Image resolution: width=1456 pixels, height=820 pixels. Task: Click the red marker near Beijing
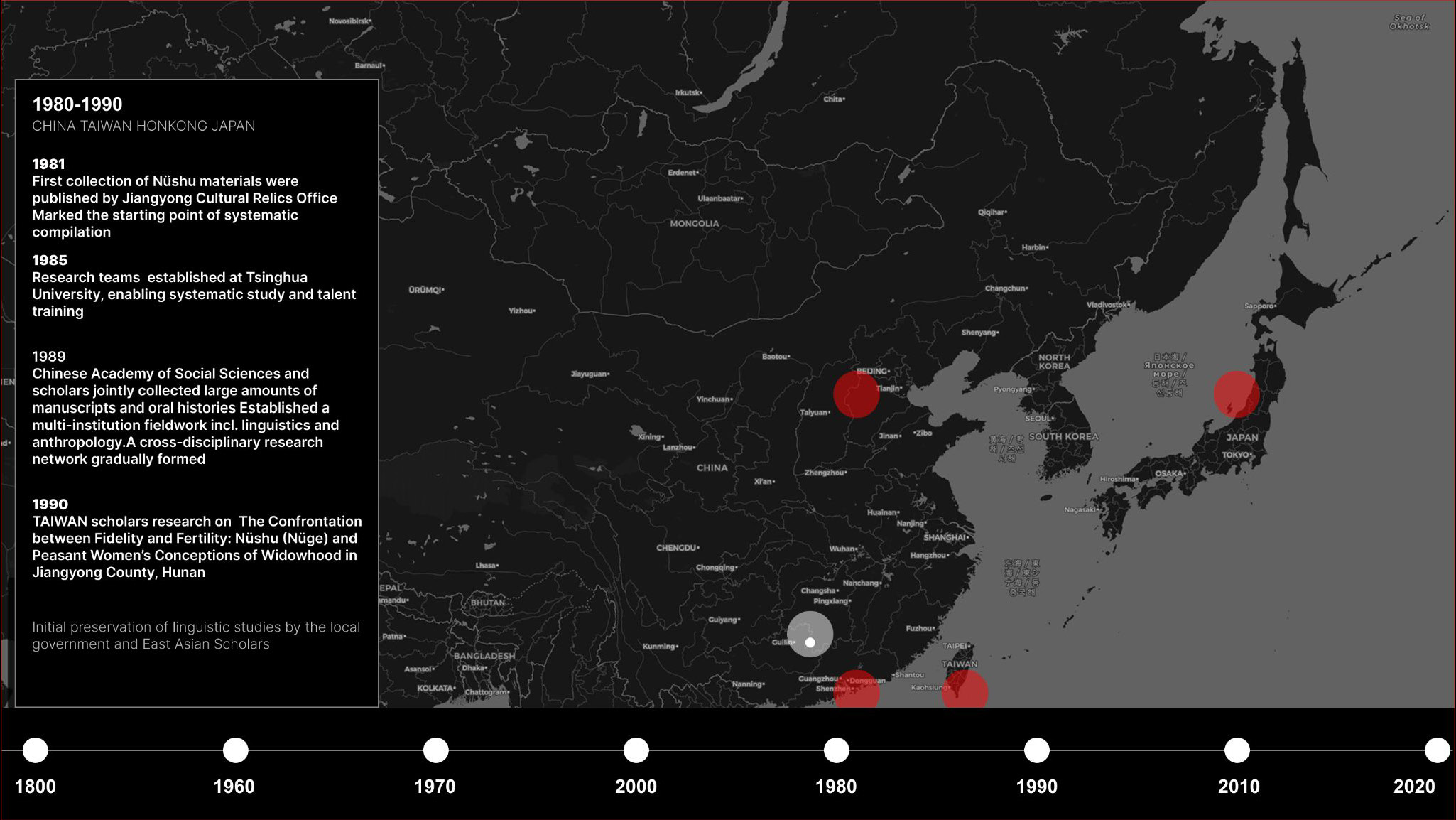click(857, 394)
